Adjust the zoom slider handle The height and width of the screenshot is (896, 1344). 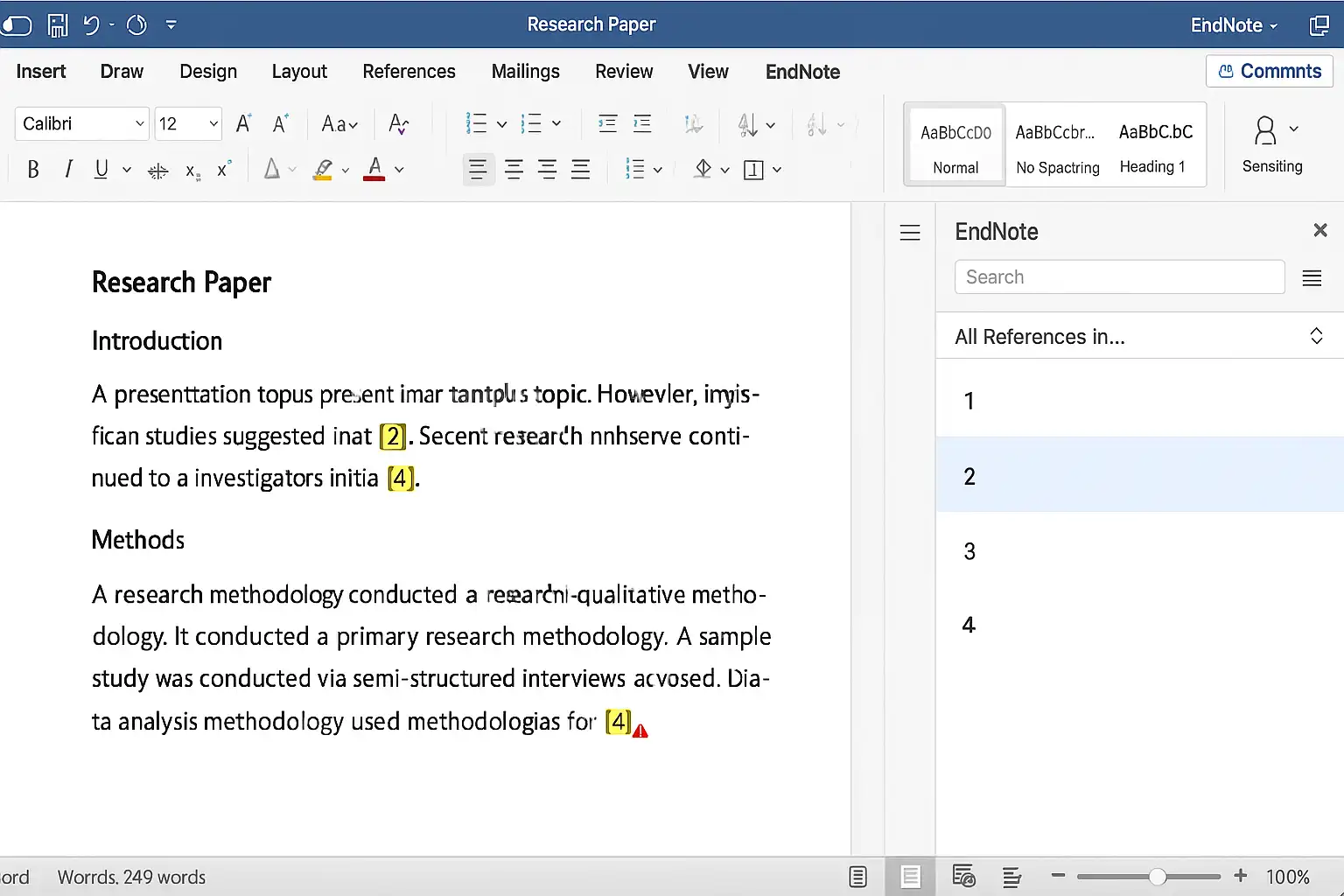pyautogui.click(x=1158, y=877)
